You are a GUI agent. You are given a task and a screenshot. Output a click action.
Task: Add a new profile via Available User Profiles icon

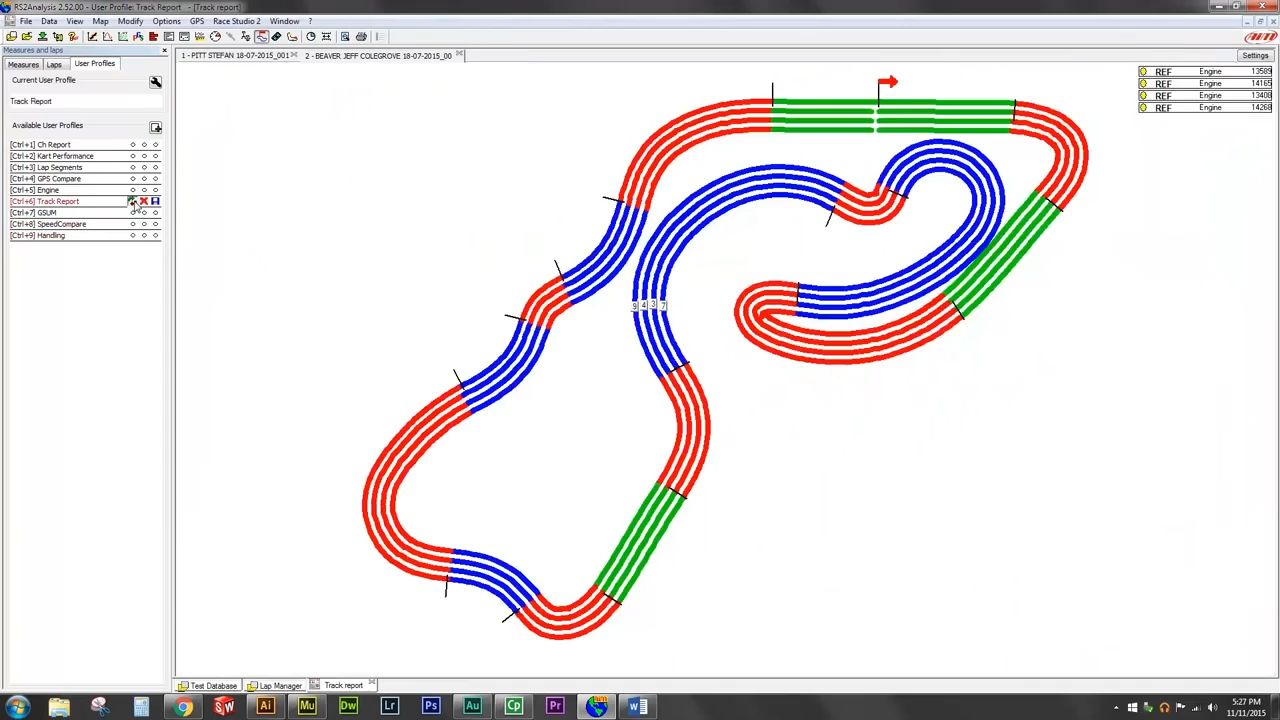155,128
